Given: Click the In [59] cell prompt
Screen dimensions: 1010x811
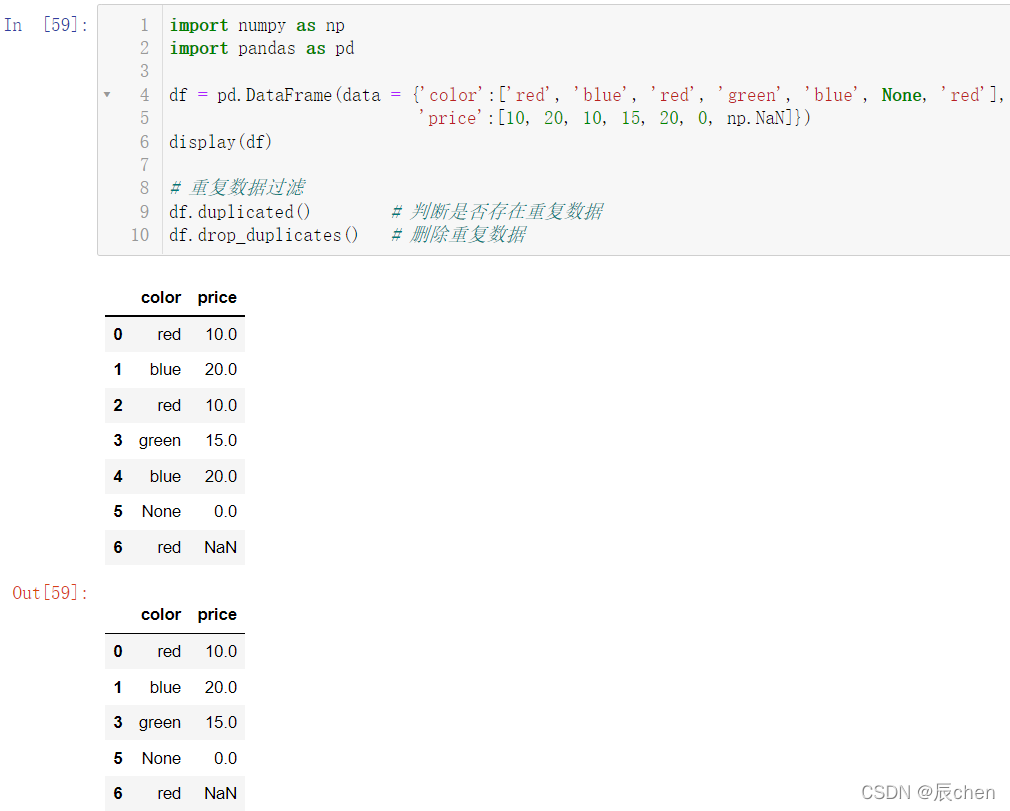Looking at the screenshot, I should tap(46, 25).
